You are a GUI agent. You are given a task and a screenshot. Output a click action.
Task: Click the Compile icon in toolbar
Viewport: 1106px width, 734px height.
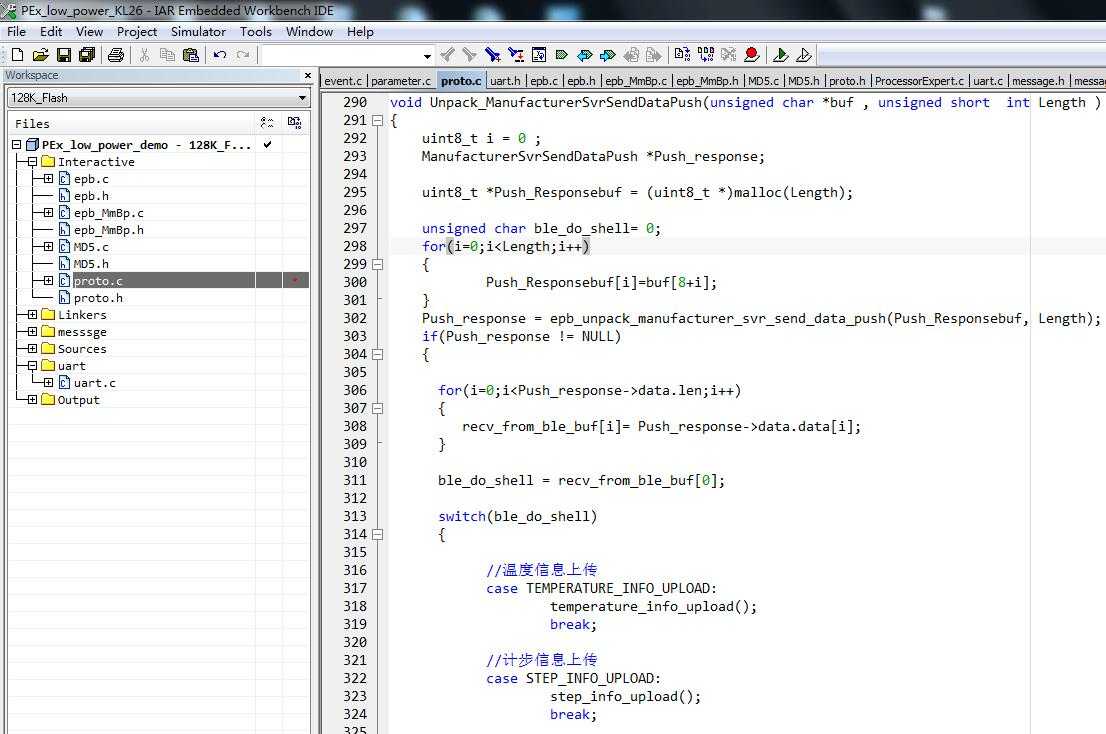(682, 54)
